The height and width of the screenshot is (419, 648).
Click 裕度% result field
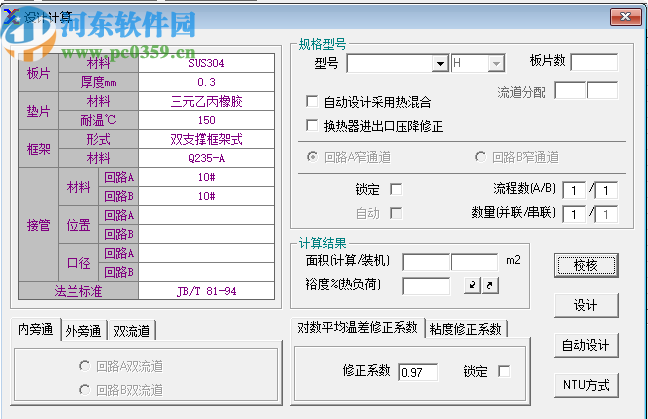click(x=426, y=286)
